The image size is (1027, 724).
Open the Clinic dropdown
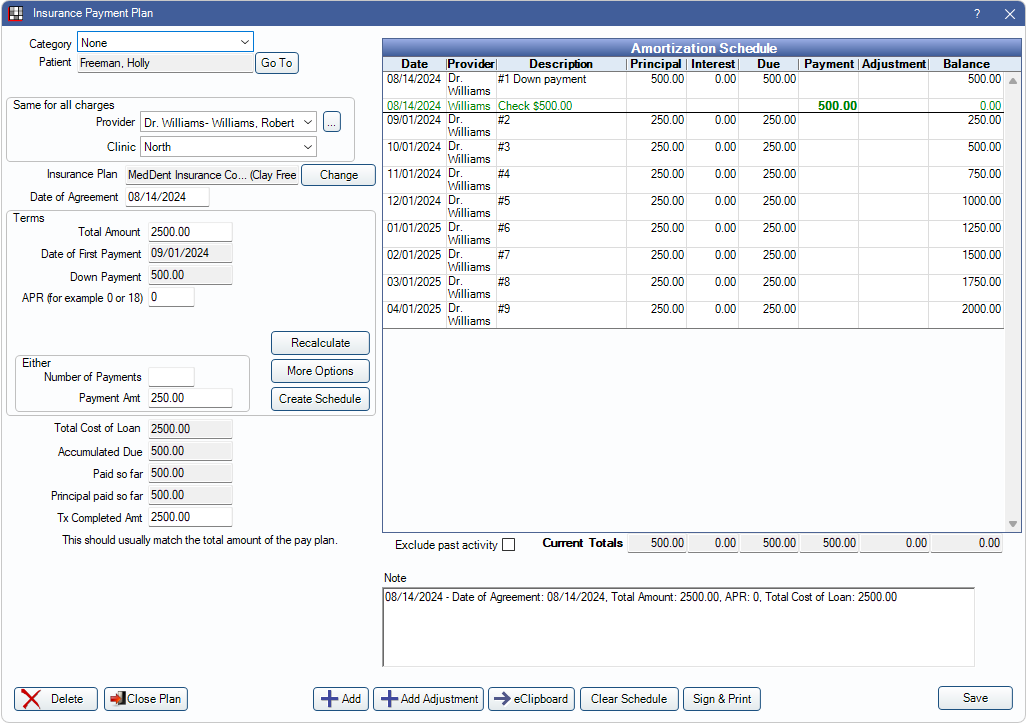[x=307, y=147]
